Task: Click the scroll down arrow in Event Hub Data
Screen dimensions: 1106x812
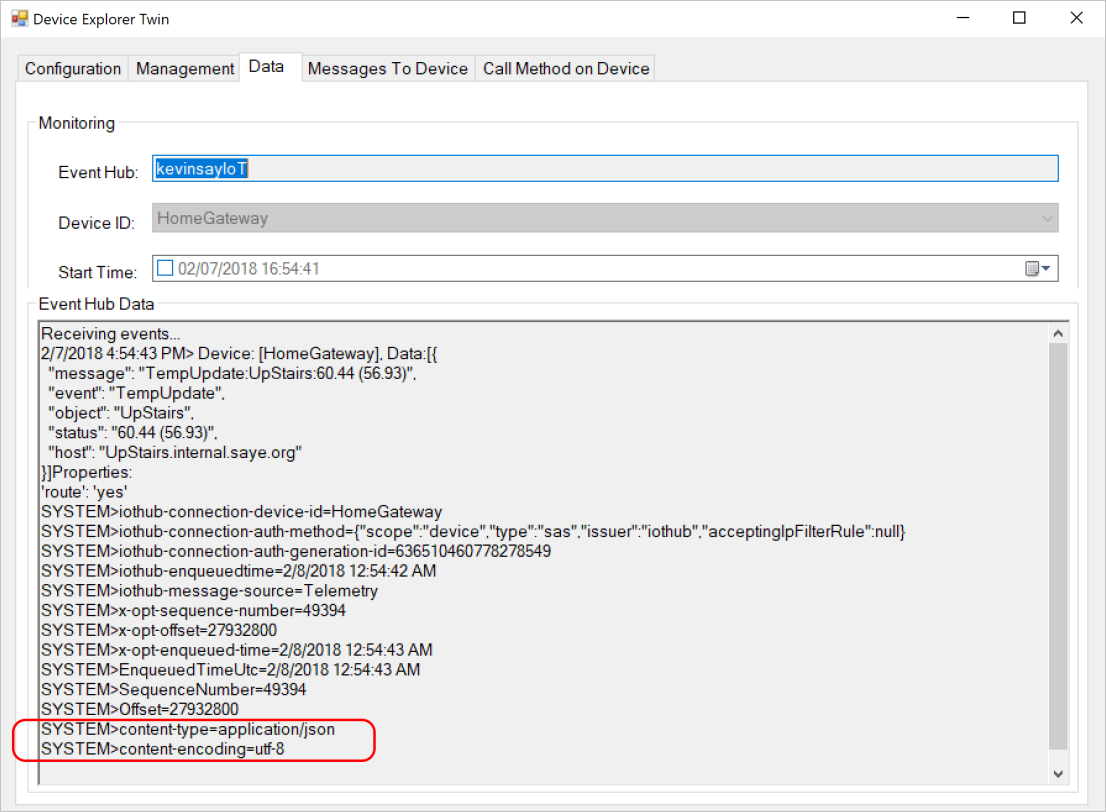Action: 1057,774
